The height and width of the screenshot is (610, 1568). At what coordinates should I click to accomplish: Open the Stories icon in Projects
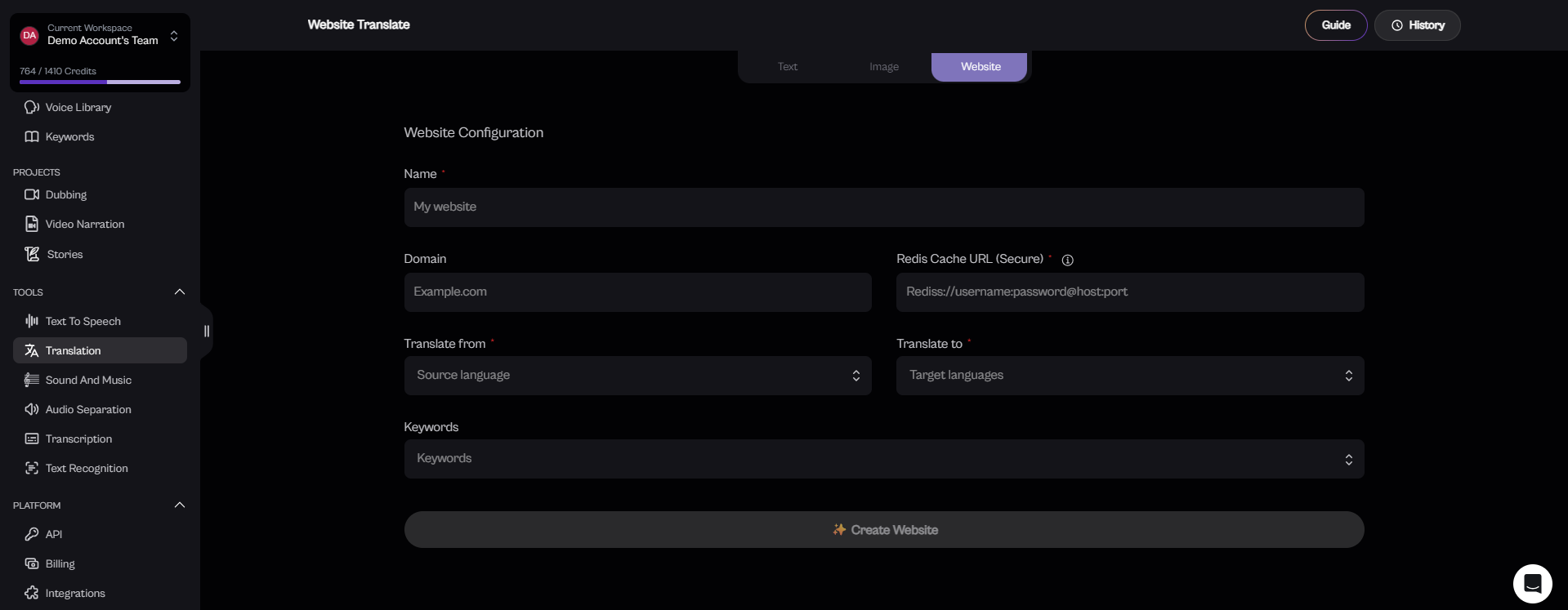pos(32,254)
